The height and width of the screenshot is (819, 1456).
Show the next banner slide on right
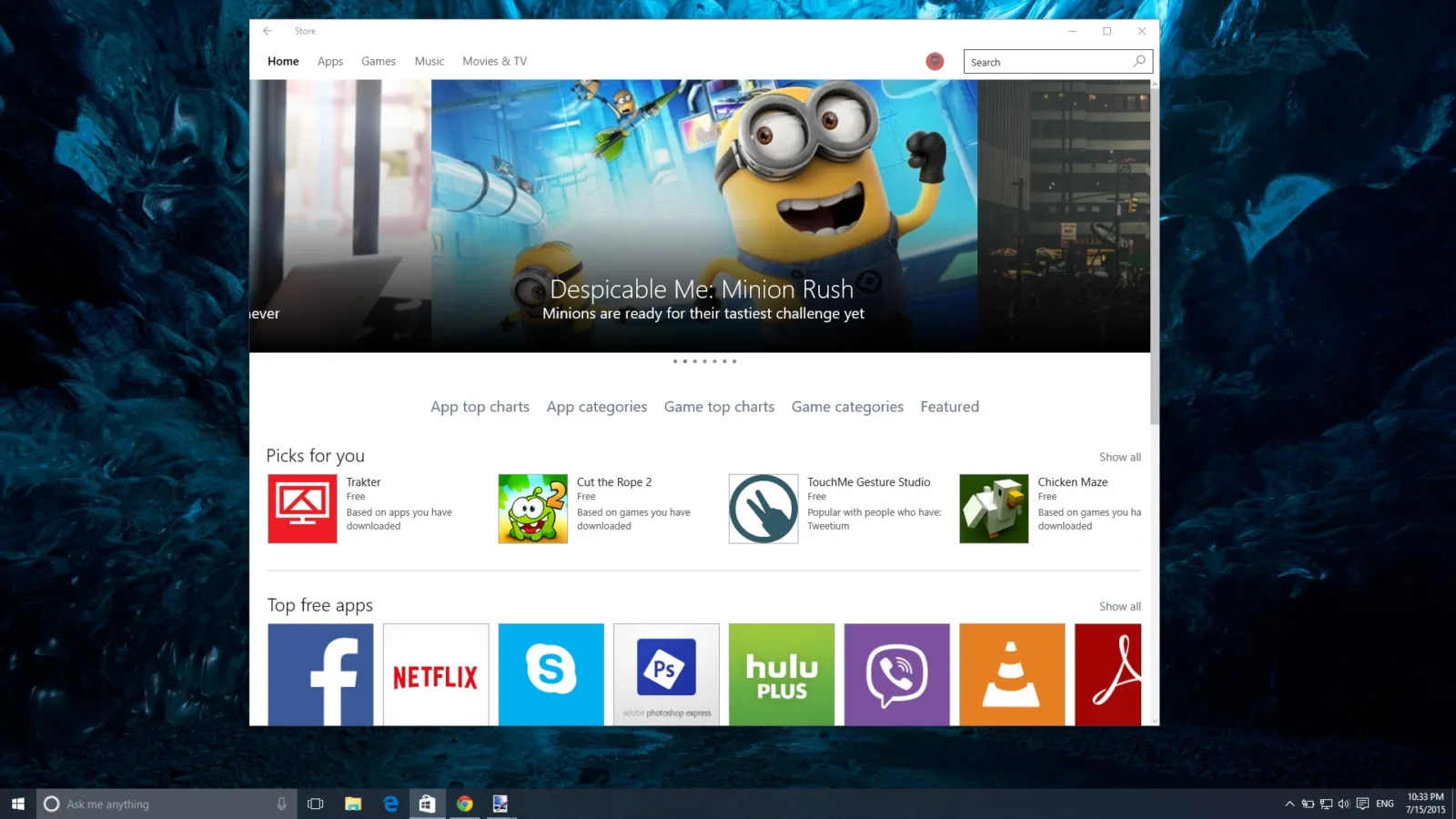[x=1064, y=216]
